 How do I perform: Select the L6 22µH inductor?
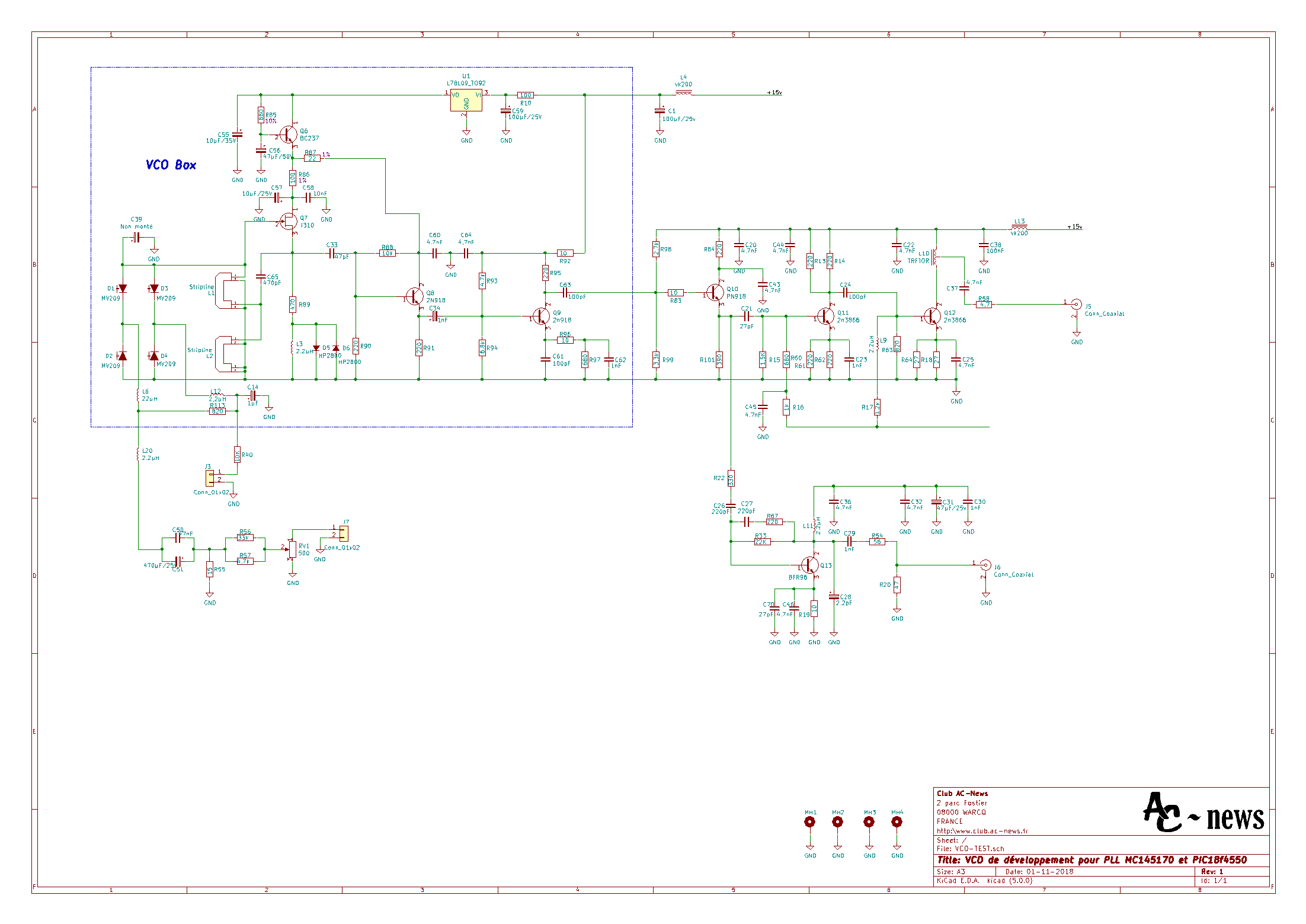(138, 395)
